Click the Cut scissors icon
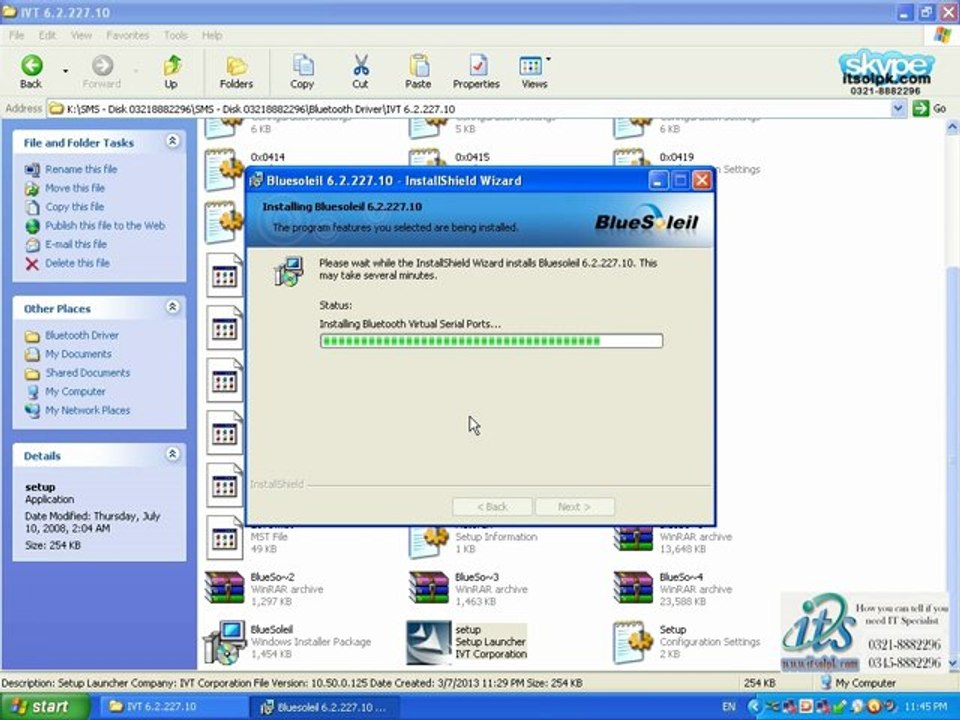This screenshot has width=960, height=720. coord(361,66)
